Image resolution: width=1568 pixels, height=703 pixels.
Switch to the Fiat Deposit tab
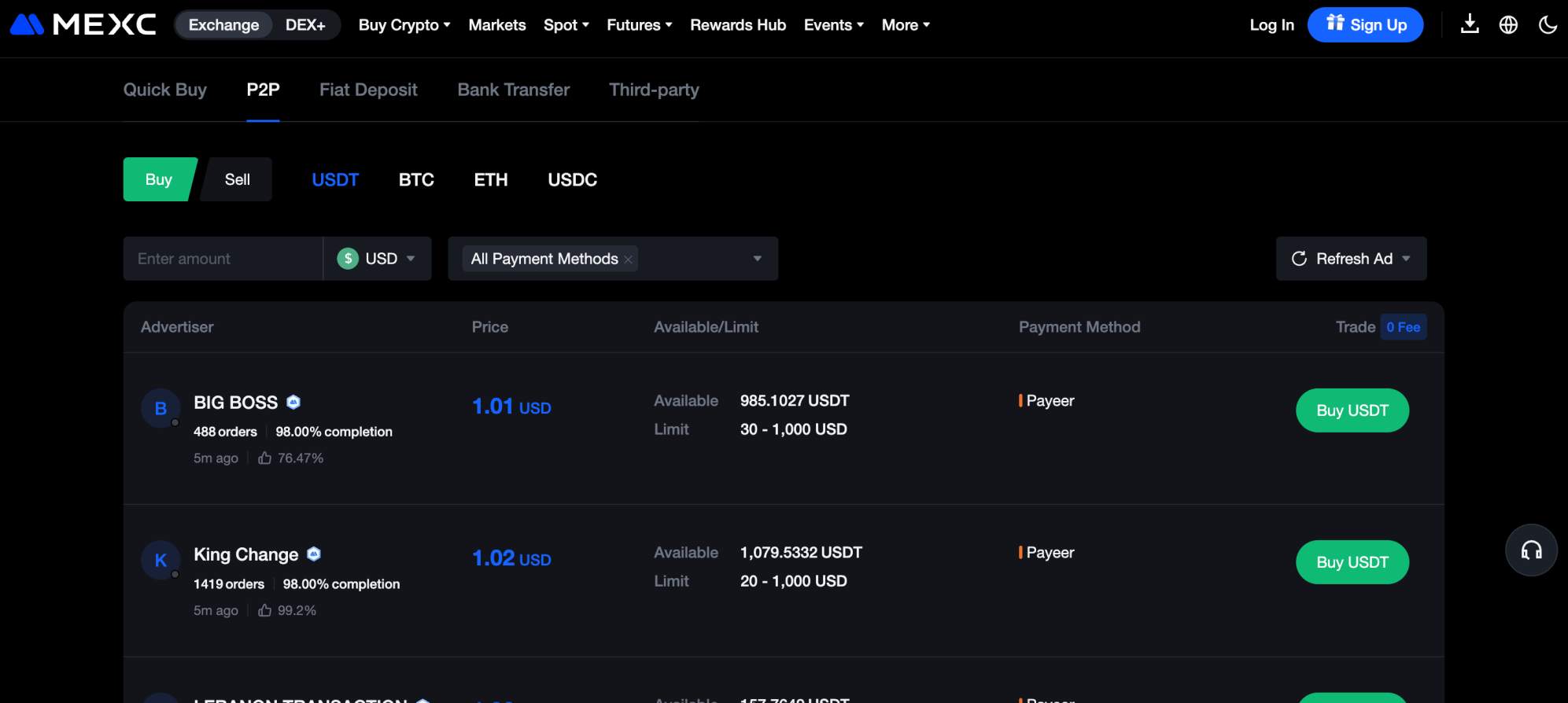click(368, 90)
